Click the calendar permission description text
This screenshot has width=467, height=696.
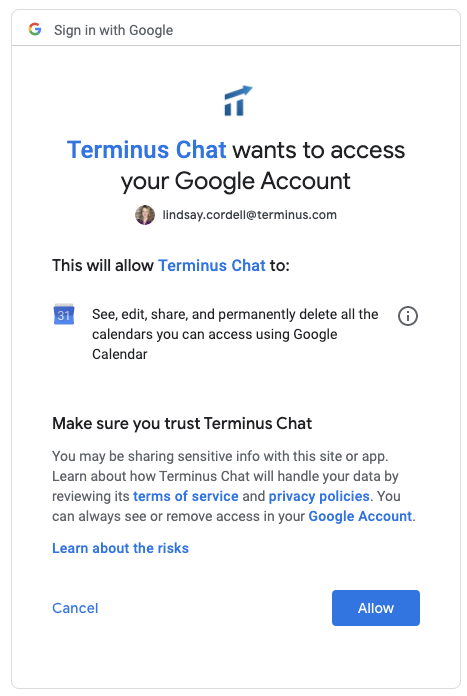click(x=235, y=334)
